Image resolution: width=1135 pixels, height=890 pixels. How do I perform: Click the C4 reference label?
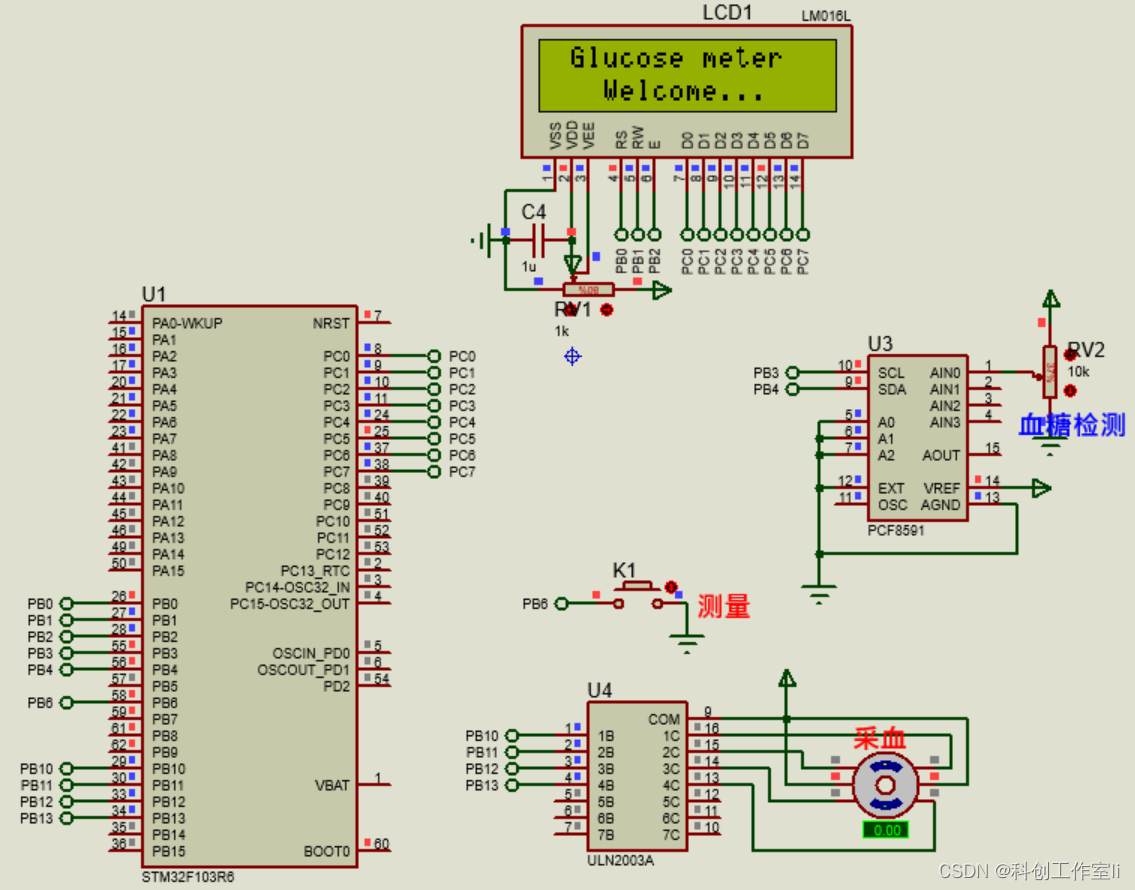tap(533, 212)
